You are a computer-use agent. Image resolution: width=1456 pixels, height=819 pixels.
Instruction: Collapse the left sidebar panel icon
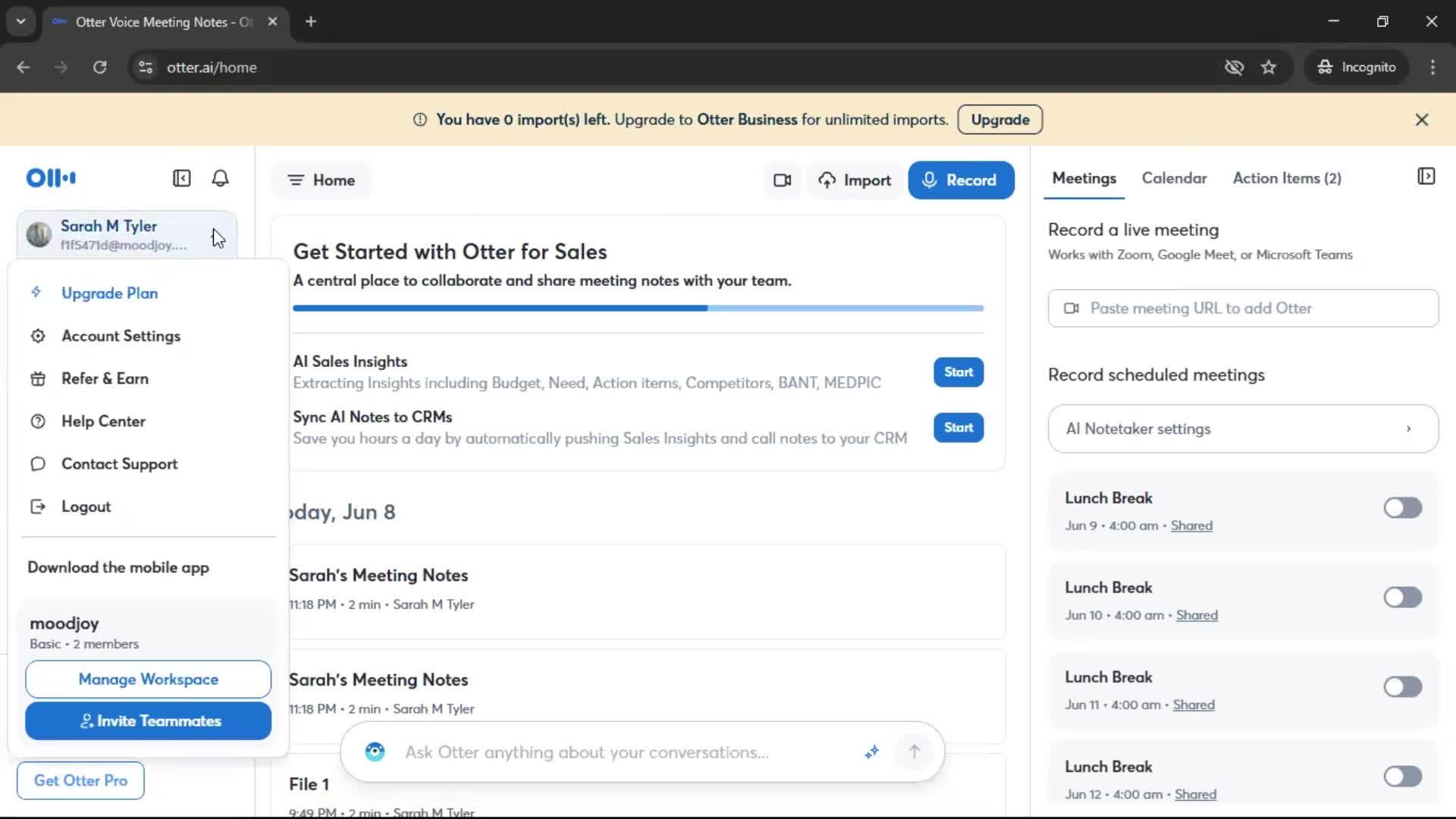pyautogui.click(x=181, y=178)
